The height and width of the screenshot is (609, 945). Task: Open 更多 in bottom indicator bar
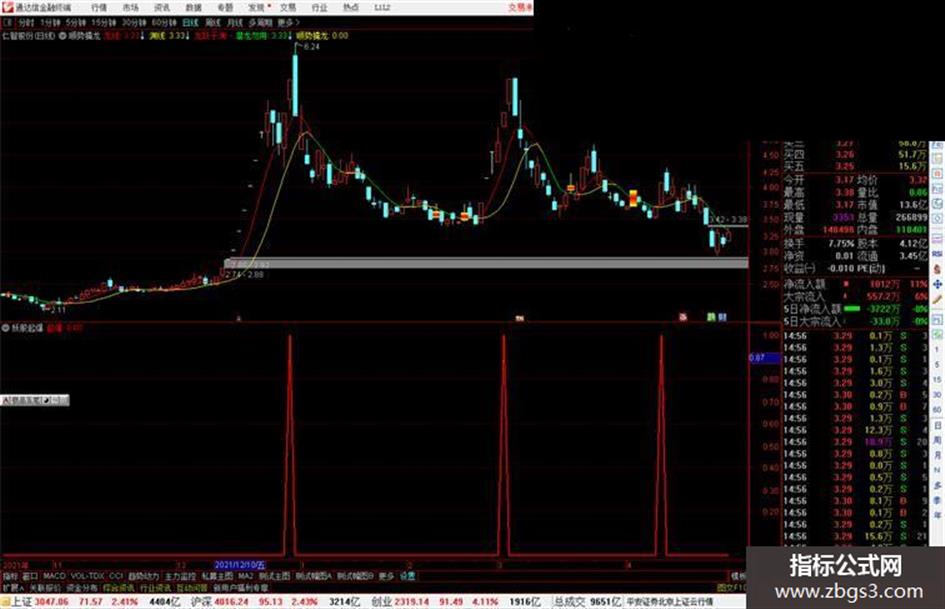click(386, 576)
